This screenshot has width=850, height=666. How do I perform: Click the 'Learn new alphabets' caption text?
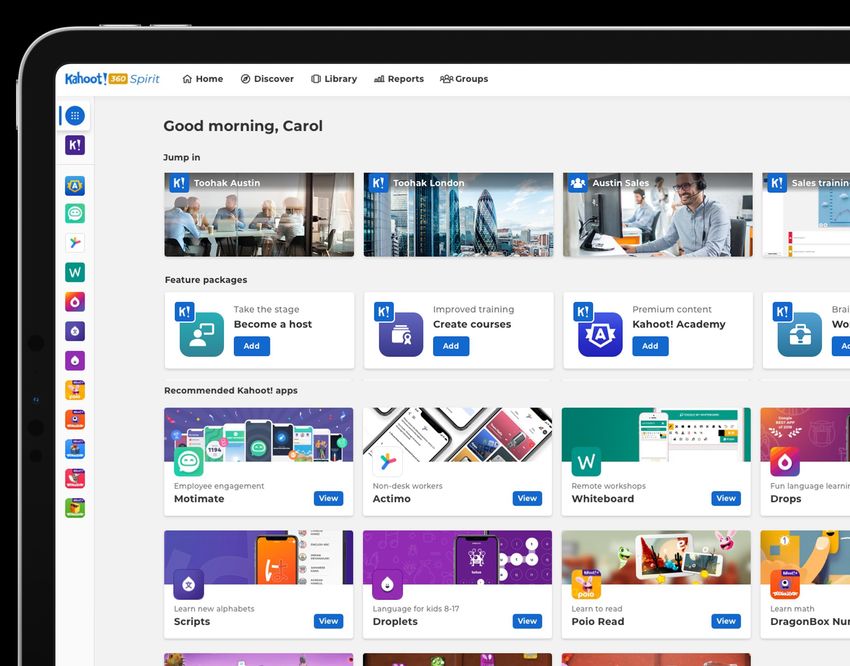click(x=214, y=609)
